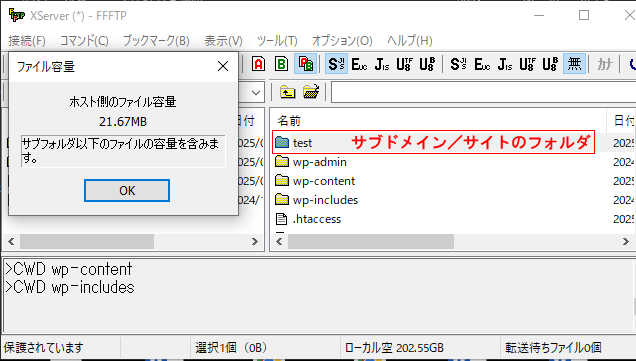Open the ツール(T) menu
Image resolution: width=636 pixels, height=361 pixels.
277,41
